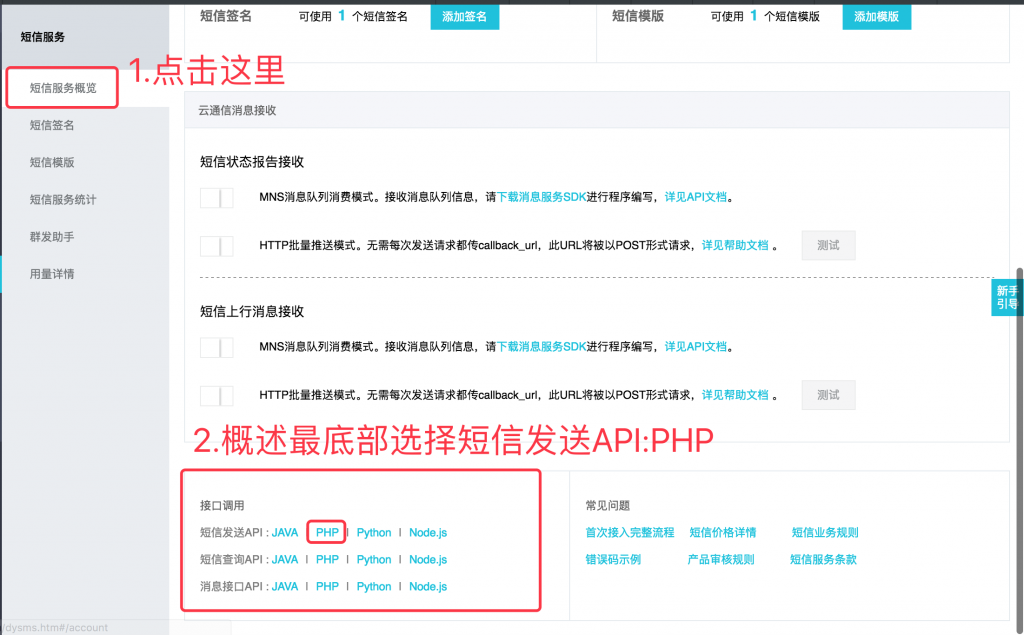Select 短信模版 in the left menu
Viewport: 1024px width, 635px height.
pyautogui.click(x=52, y=162)
